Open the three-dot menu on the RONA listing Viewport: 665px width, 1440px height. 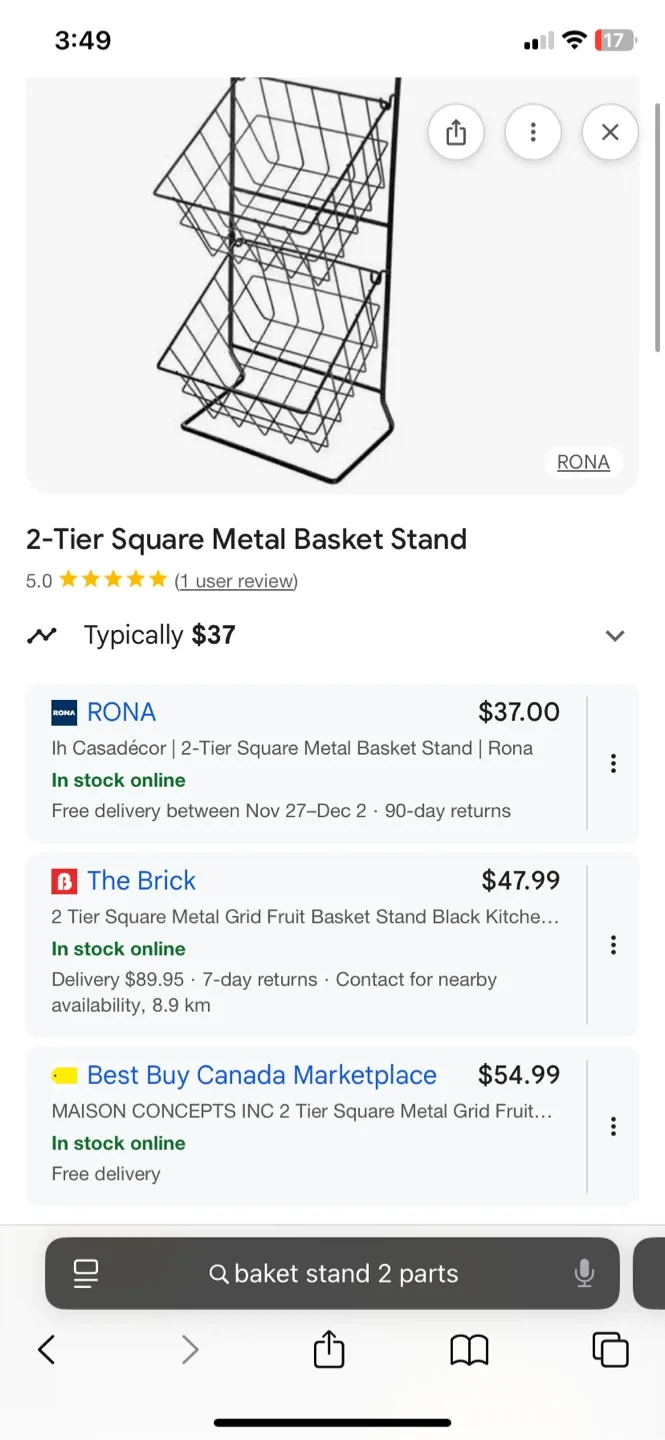(612, 763)
